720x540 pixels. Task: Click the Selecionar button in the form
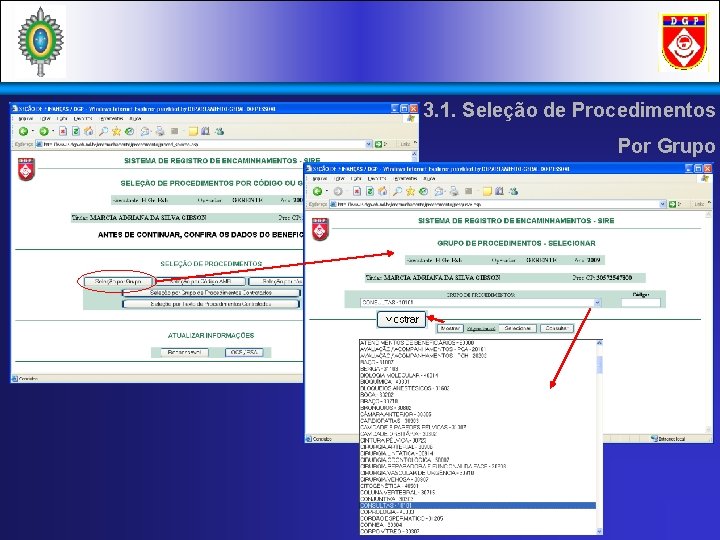pos(518,328)
